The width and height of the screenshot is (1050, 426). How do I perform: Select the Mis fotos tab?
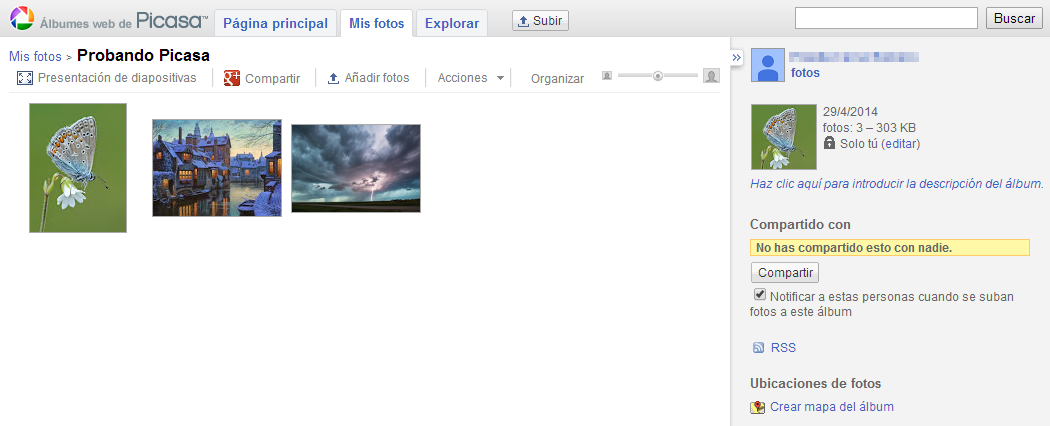[376, 23]
